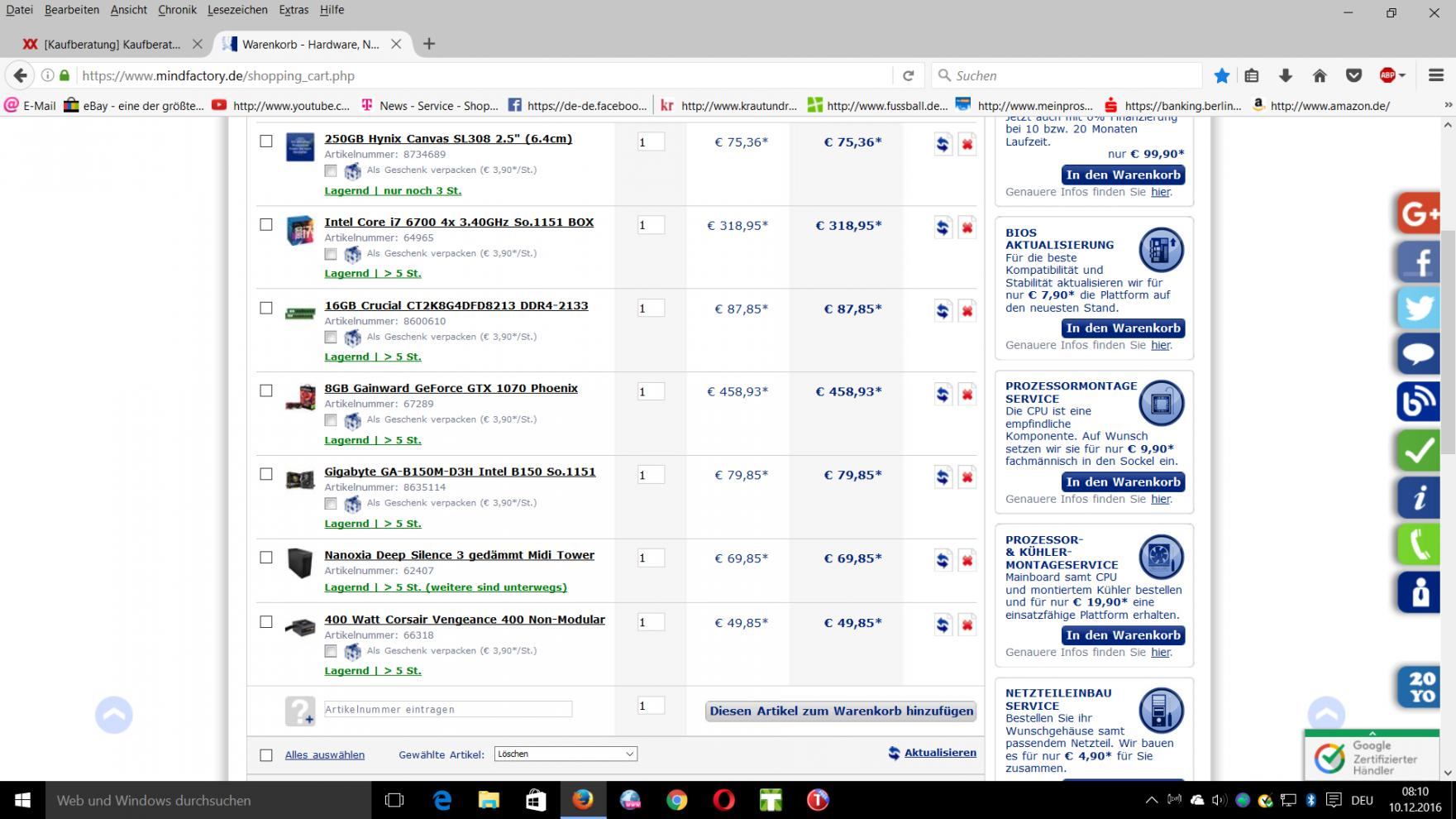Click the Firefox Suchen search box

1067,75
